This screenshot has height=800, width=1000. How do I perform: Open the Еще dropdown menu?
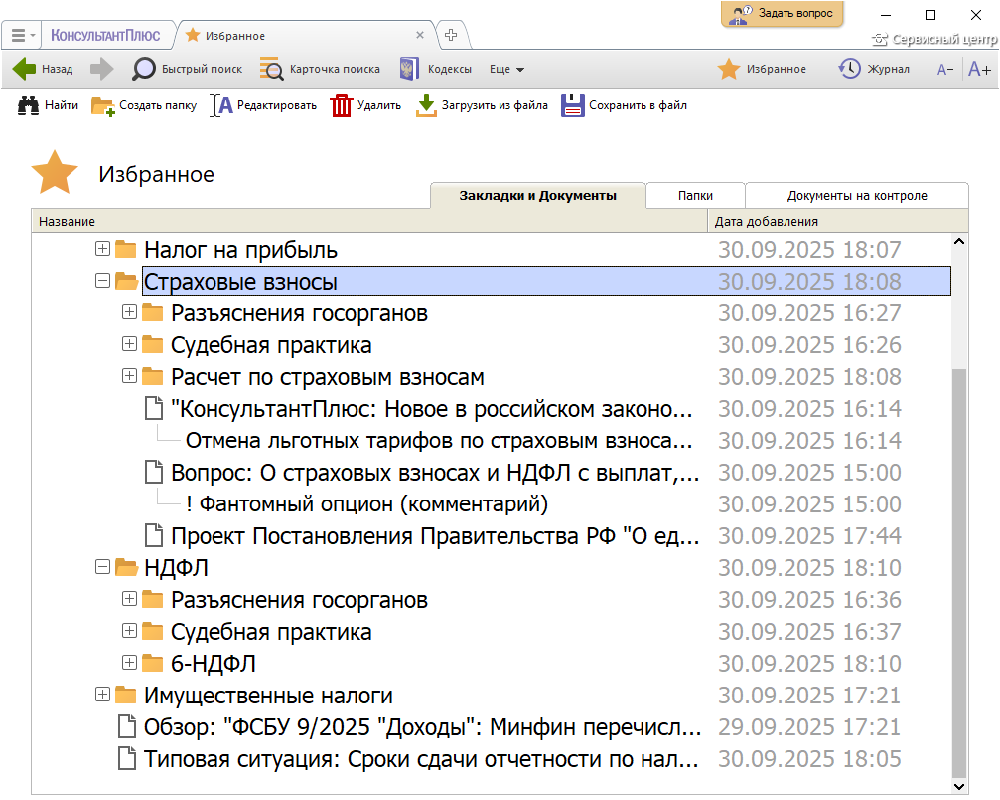point(507,69)
